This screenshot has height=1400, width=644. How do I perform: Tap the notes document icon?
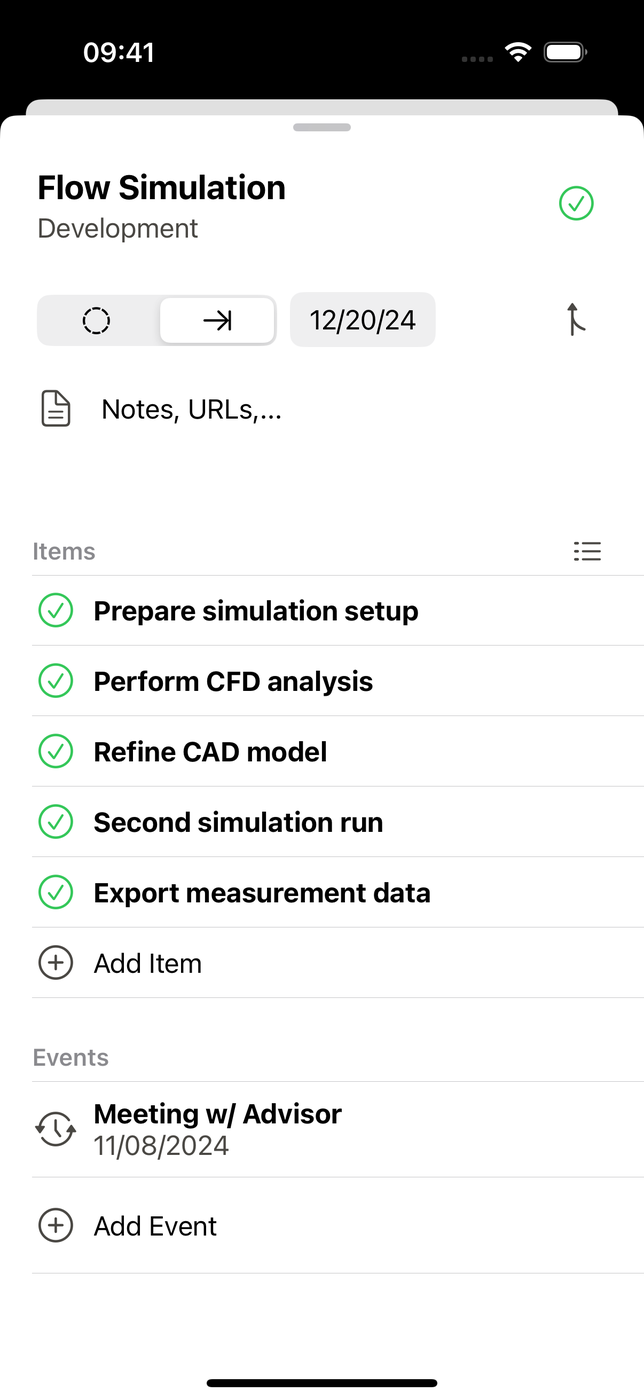tap(56, 409)
